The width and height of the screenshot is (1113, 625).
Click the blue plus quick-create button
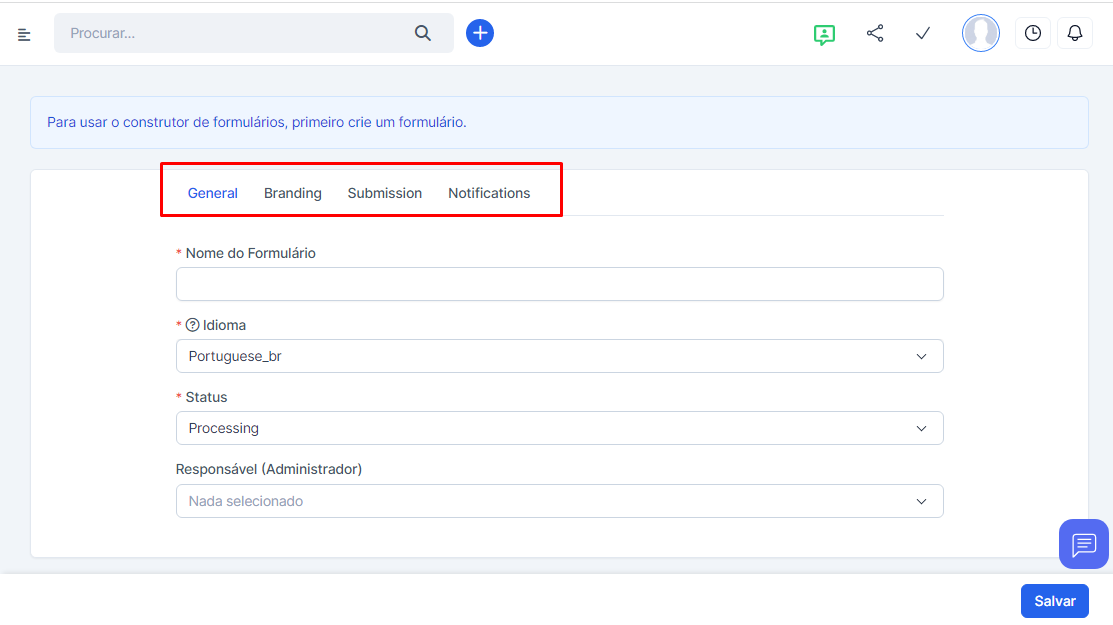(x=480, y=33)
